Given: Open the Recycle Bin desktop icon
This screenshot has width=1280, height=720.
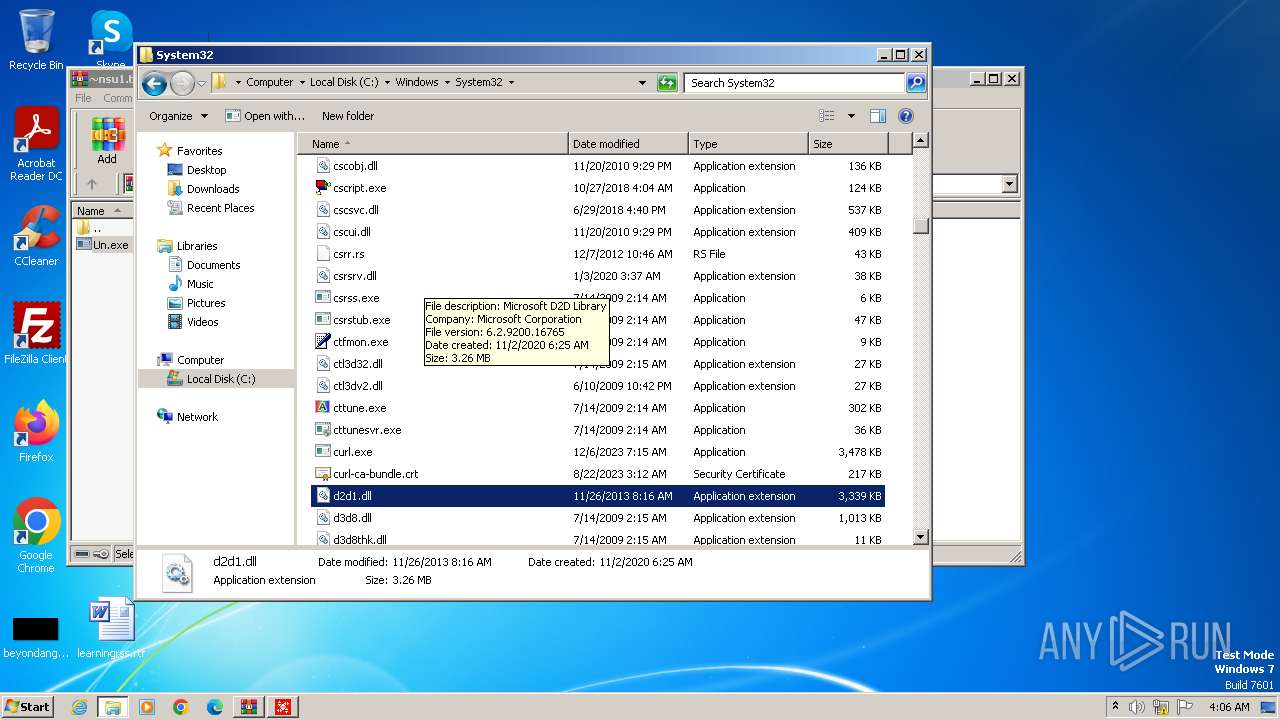Looking at the screenshot, I should pos(36,40).
